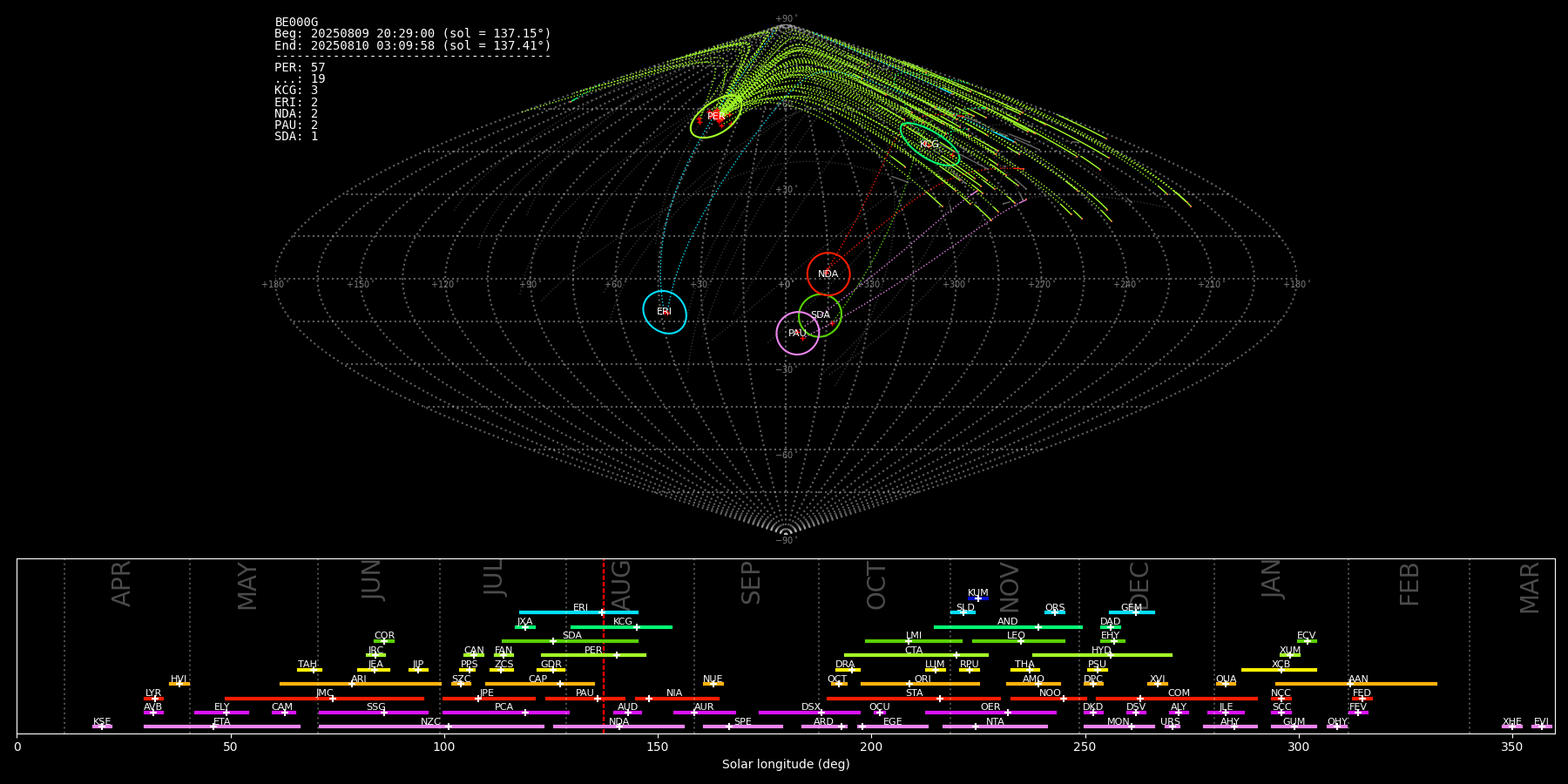Click the cyan ERI bar in the timeline

coord(578,612)
